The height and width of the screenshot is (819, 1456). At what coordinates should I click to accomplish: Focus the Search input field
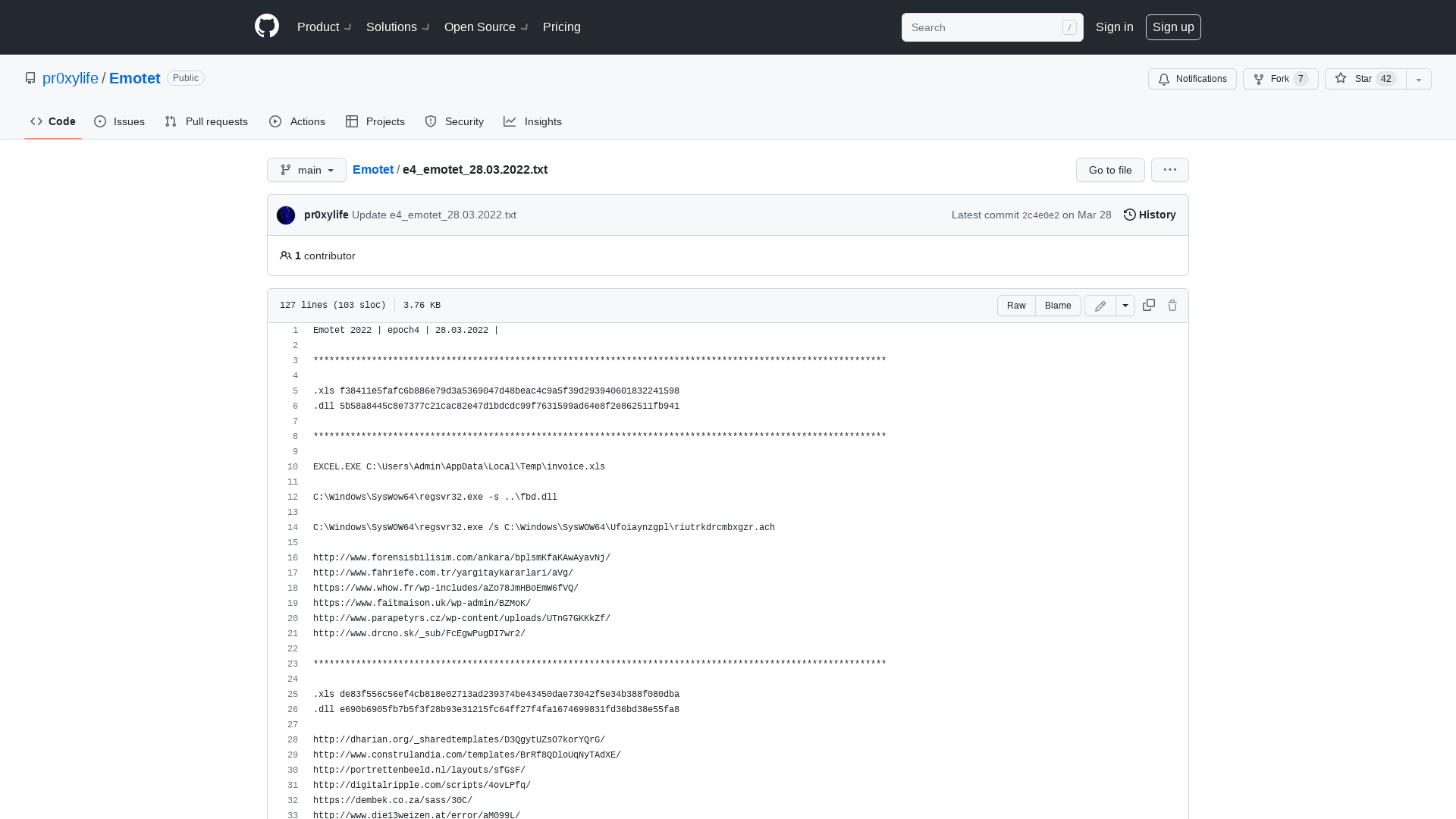point(992,27)
